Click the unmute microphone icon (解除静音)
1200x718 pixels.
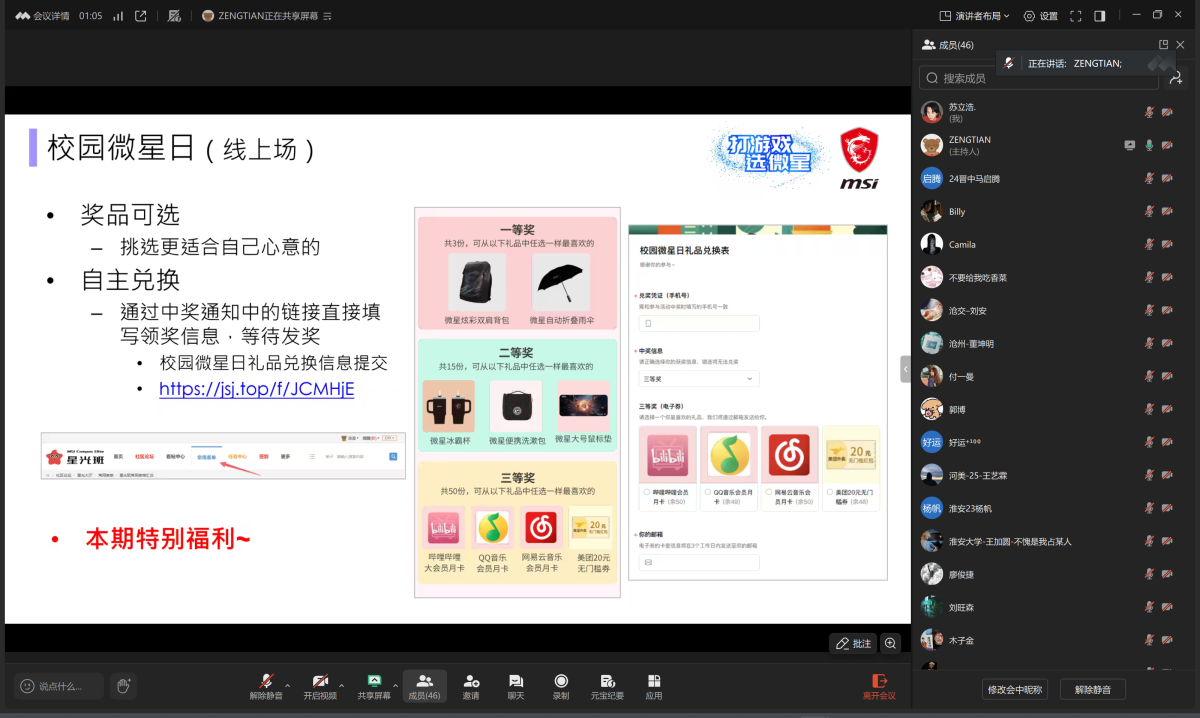click(266, 681)
